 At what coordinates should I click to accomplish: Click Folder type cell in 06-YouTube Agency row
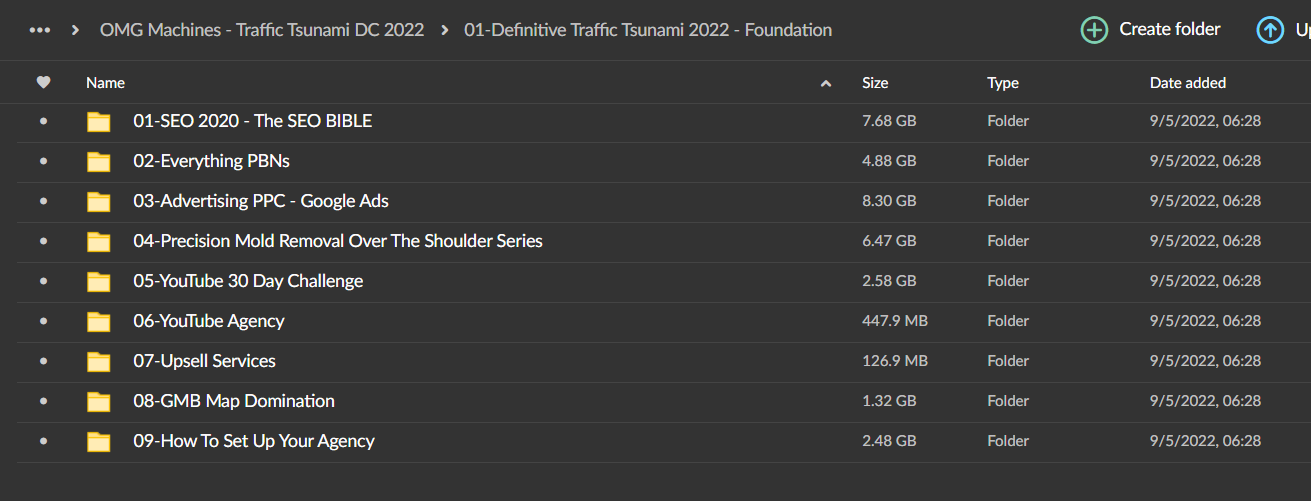[x=1008, y=321]
